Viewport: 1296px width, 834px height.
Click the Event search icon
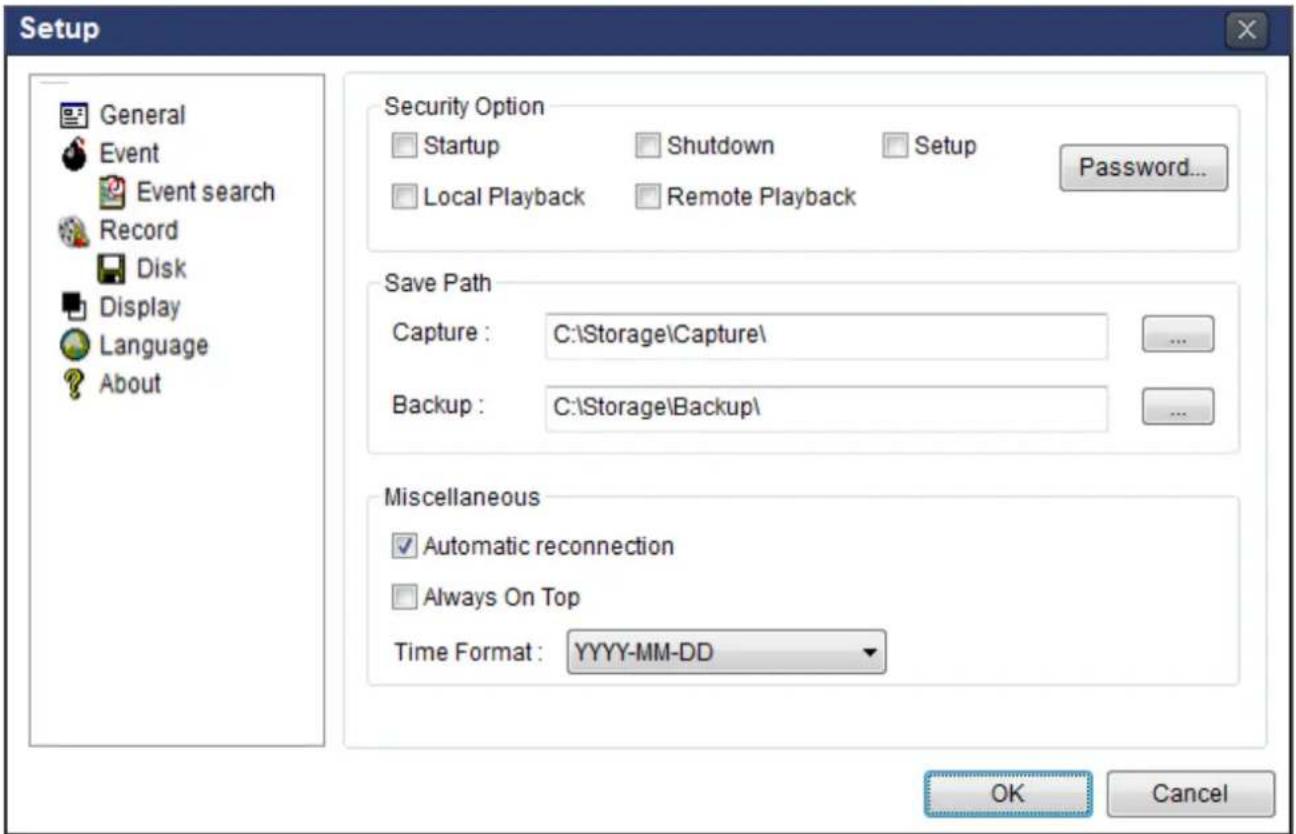[112, 192]
